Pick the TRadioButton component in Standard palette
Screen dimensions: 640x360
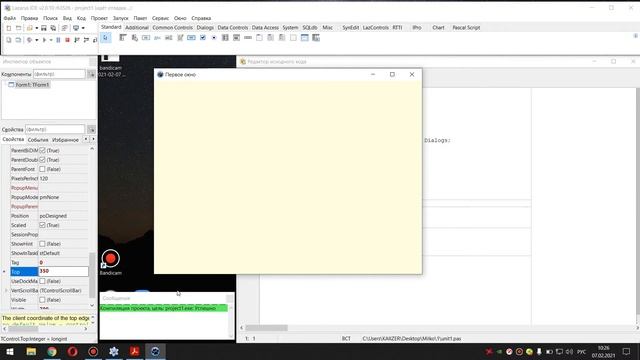(214, 38)
